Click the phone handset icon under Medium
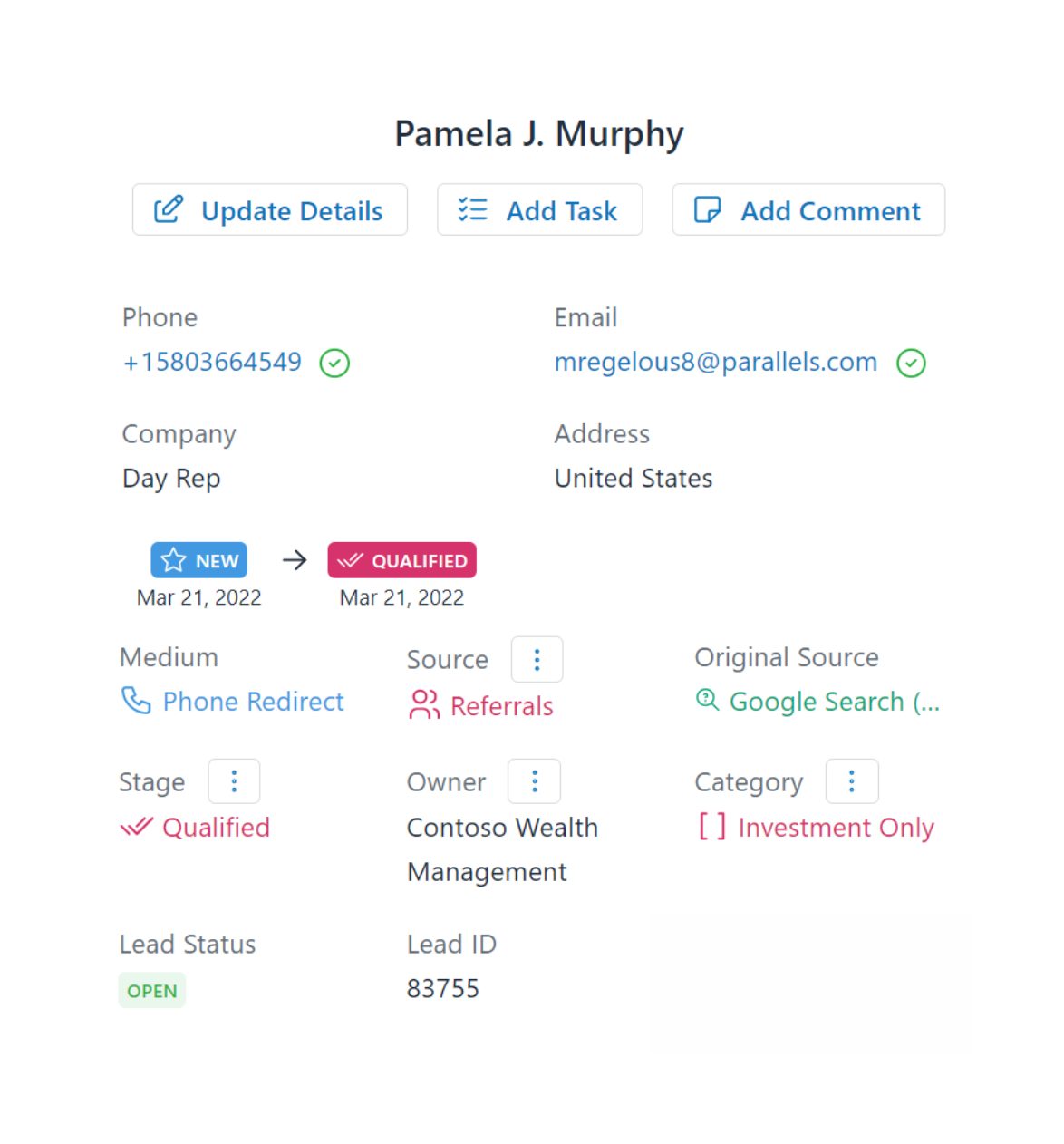The image size is (1064, 1144). coord(136,701)
